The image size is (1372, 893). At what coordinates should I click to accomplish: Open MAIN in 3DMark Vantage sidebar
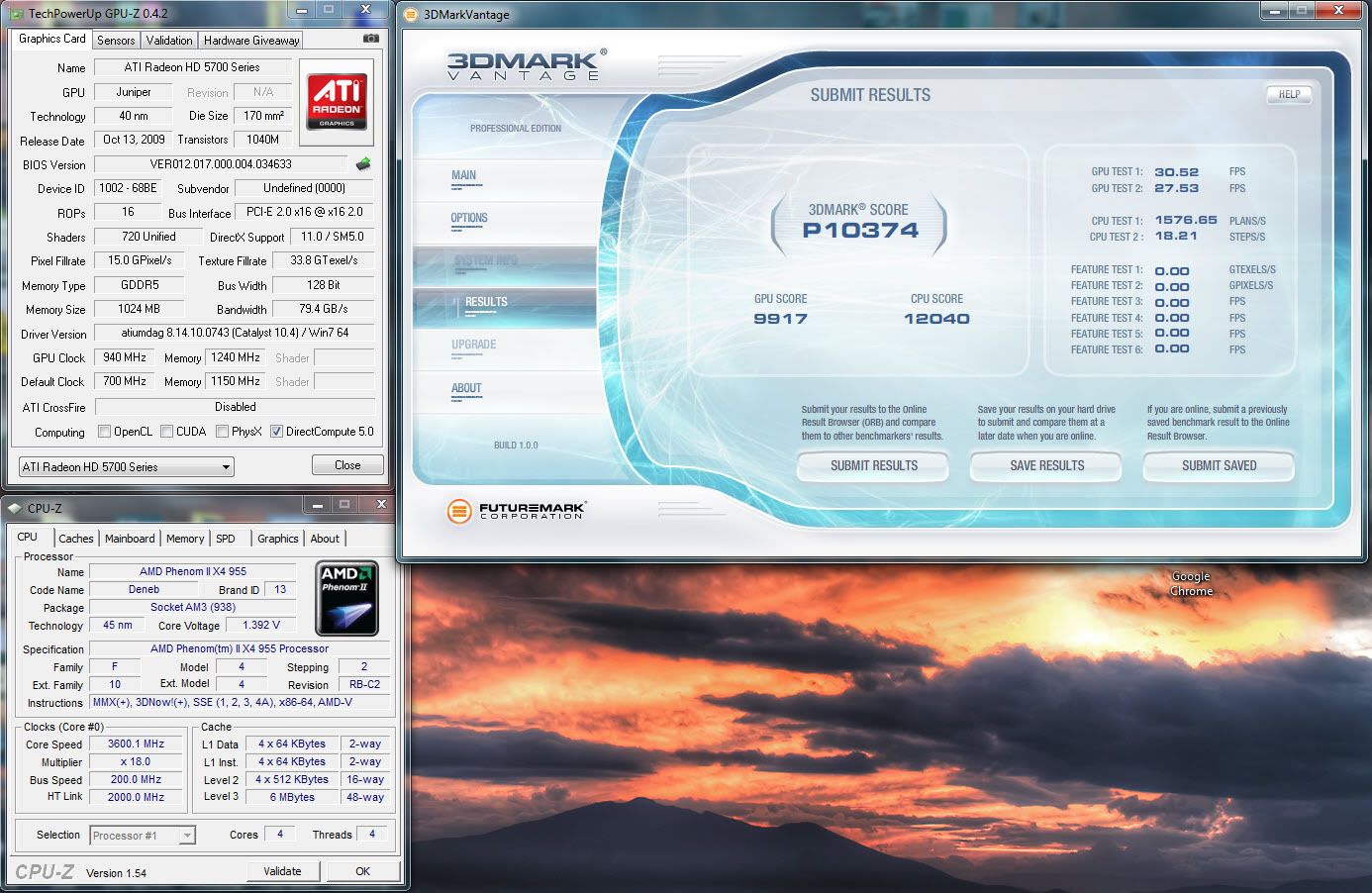pos(463,175)
